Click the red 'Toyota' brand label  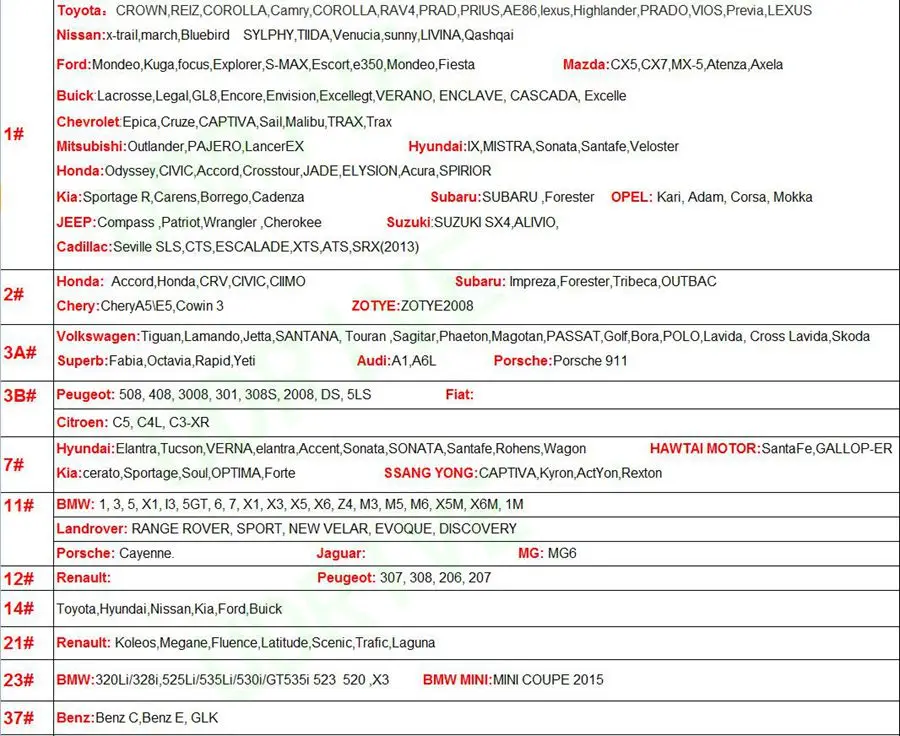(x=79, y=10)
